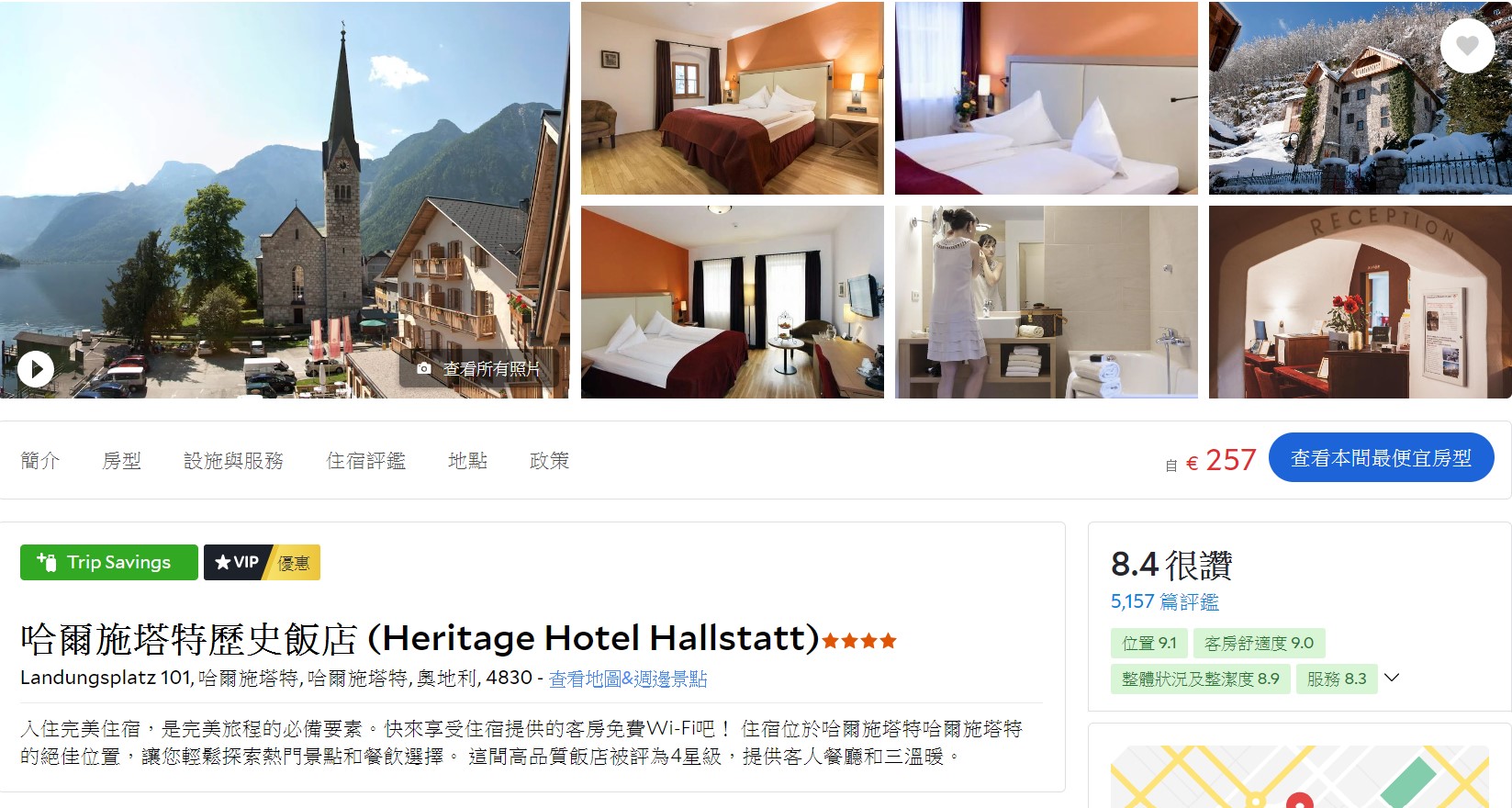Viewport: 1512px width, 808px height.
Task: Save hotel with the heart favorite icon
Action: pyautogui.click(x=1467, y=45)
